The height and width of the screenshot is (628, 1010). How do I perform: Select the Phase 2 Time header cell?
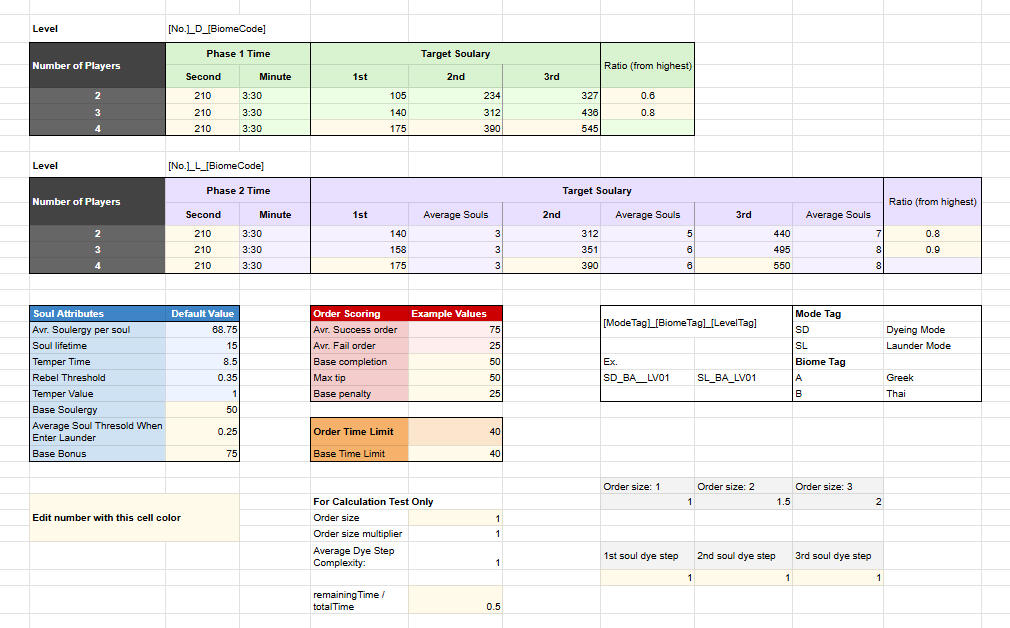pos(238,190)
